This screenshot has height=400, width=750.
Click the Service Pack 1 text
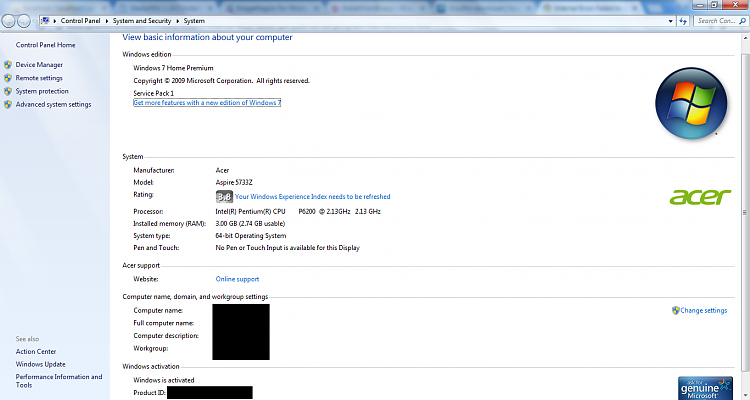154,93
